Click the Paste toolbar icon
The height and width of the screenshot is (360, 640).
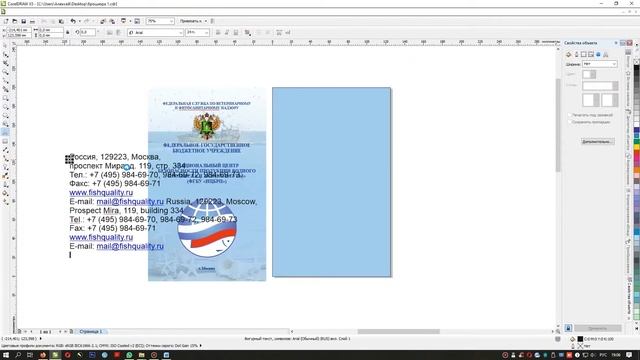(x=61, y=21)
